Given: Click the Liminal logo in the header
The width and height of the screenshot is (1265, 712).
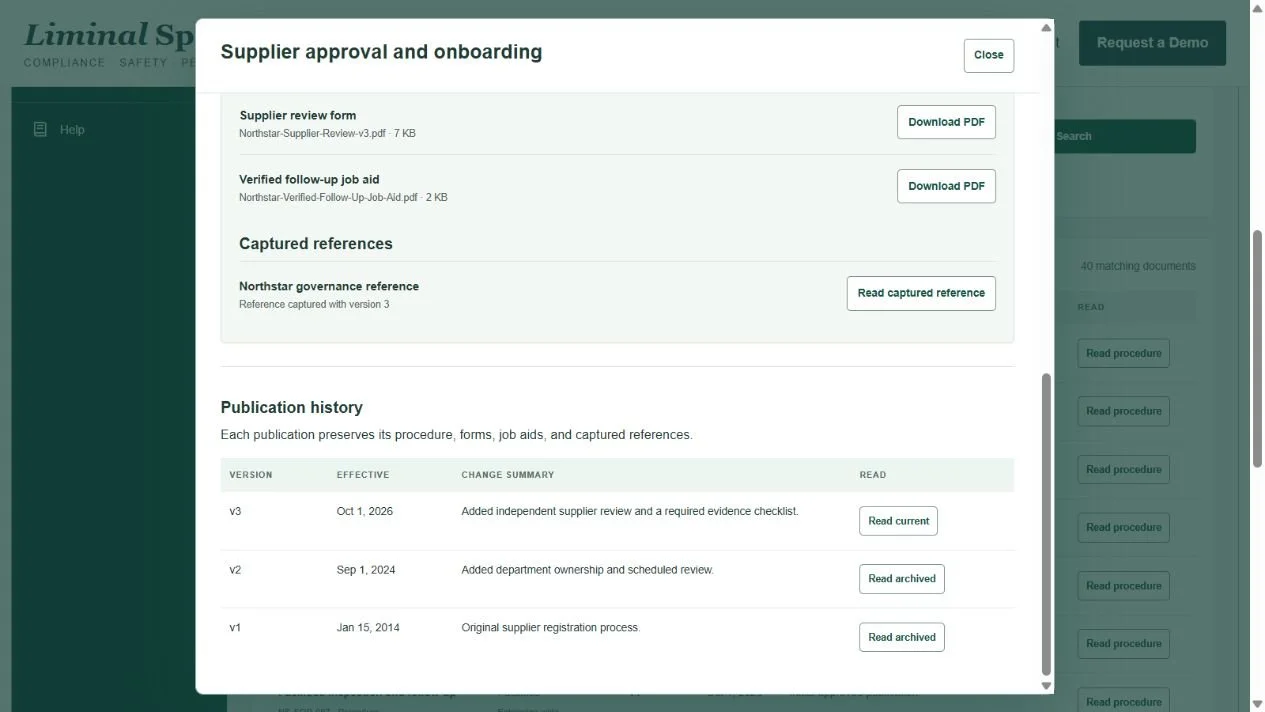Looking at the screenshot, I should [109, 37].
